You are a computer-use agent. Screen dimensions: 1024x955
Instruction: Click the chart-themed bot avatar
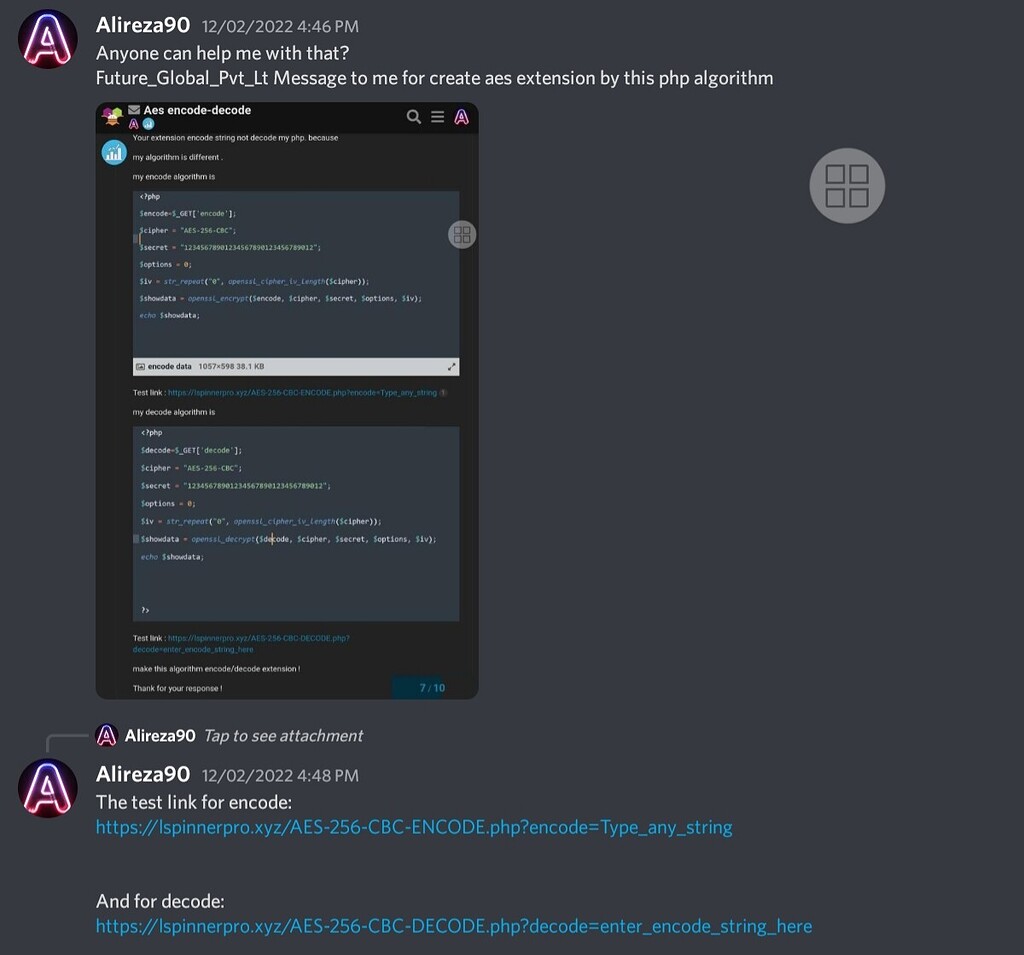click(x=113, y=152)
